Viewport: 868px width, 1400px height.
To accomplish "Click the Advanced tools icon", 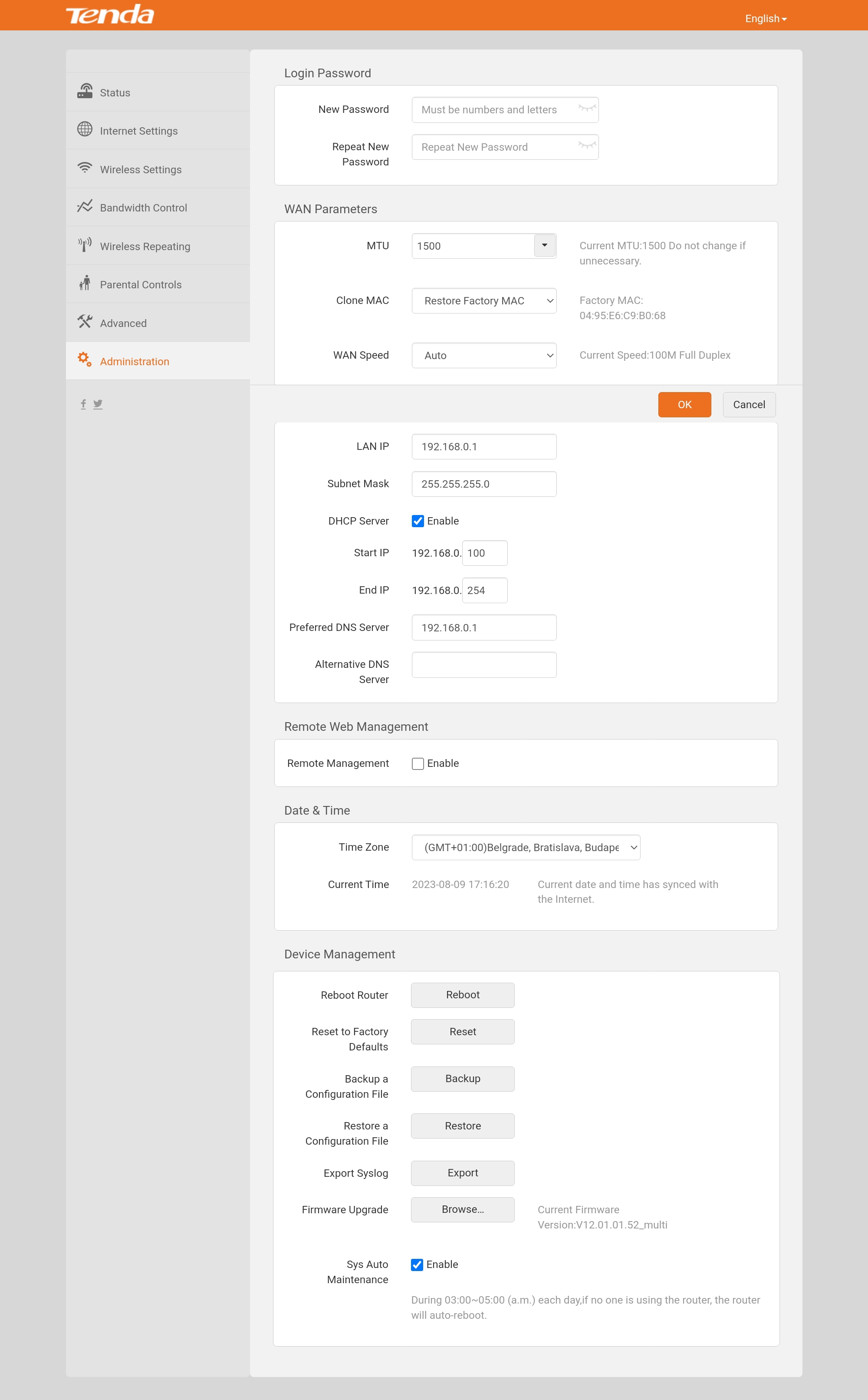I will 85,322.
